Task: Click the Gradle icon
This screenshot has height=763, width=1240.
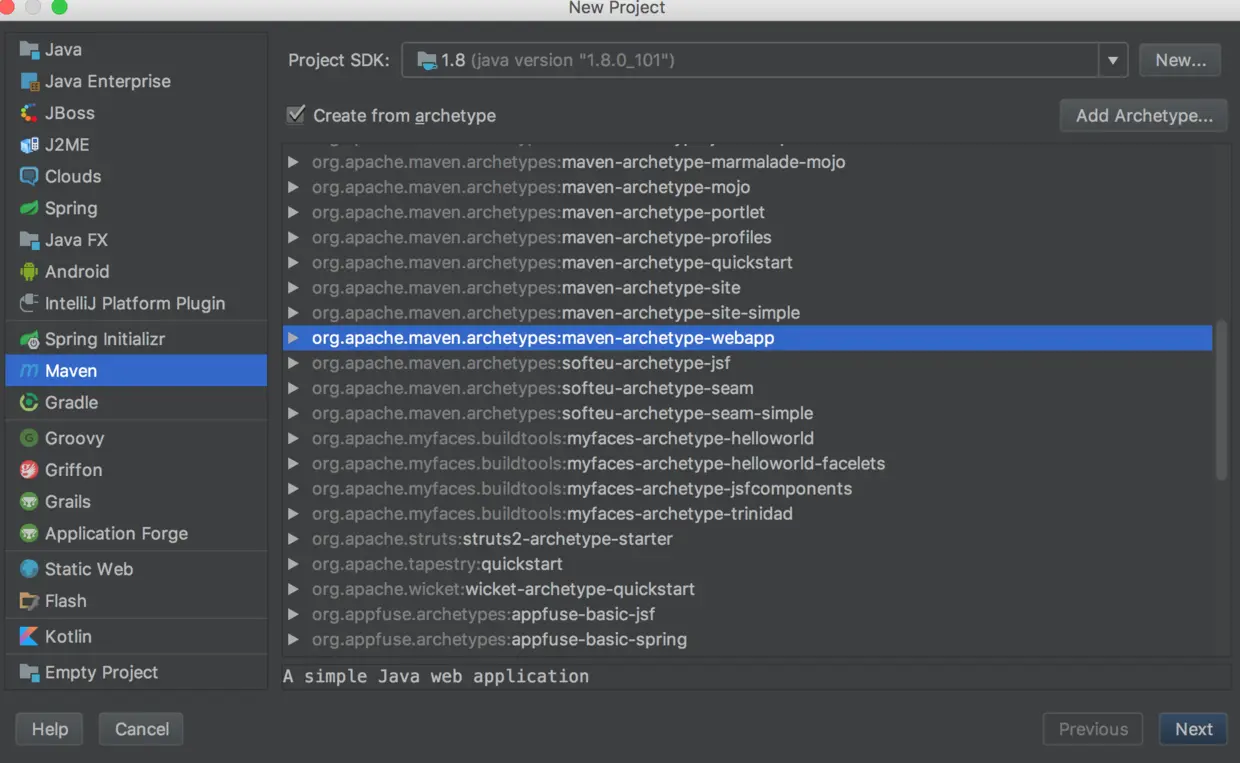Action: point(29,402)
